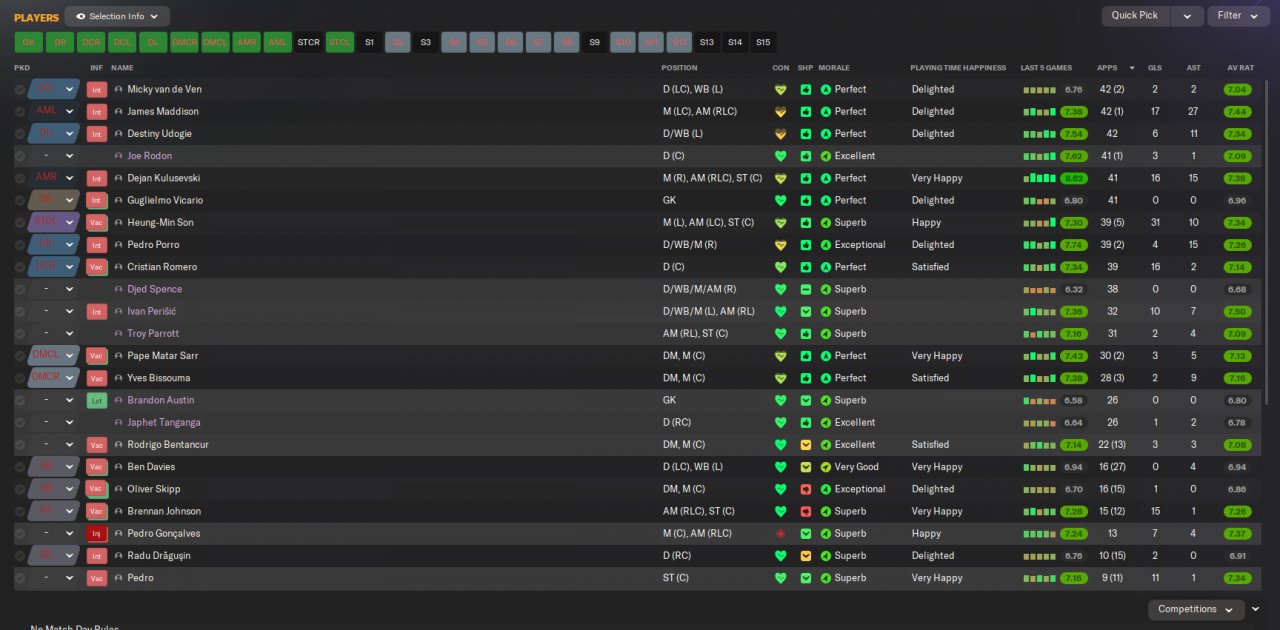Viewport: 1280px width, 630px height.
Task: Toggle pick checkbox for the ST (C) player Pedro
Action: click(x=20, y=578)
